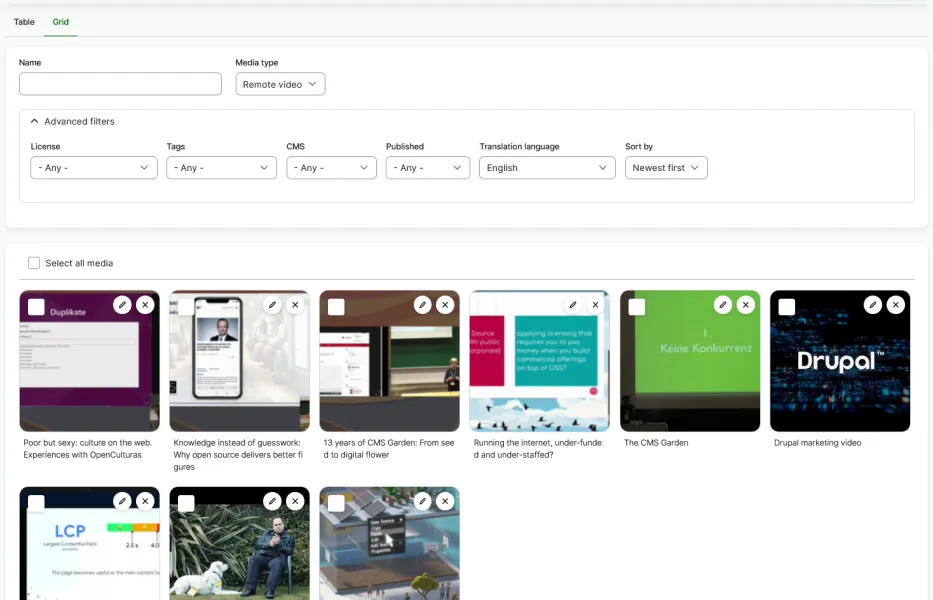Edit the video showing a man with a dog
Screen dimensions: 933x600
272,501
